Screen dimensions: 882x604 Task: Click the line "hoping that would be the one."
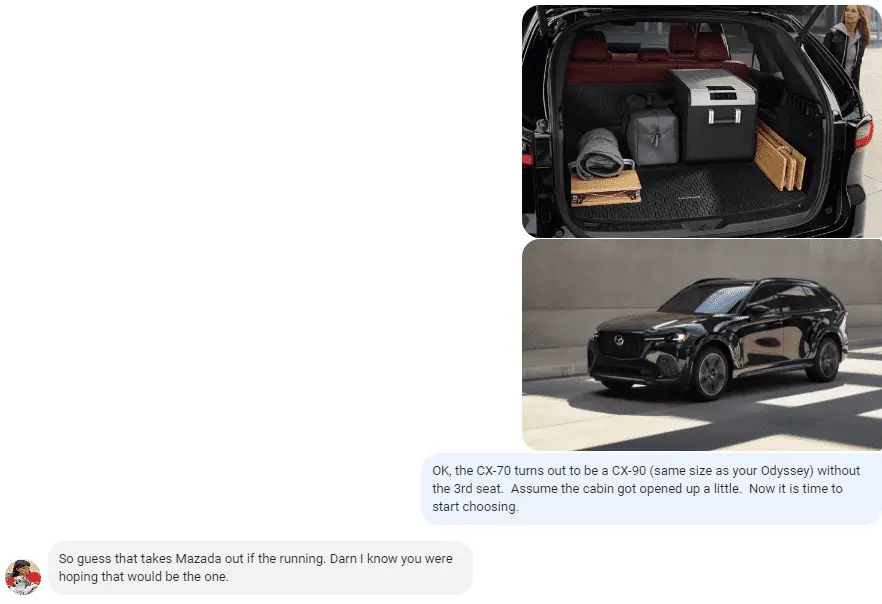click(x=143, y=576)
